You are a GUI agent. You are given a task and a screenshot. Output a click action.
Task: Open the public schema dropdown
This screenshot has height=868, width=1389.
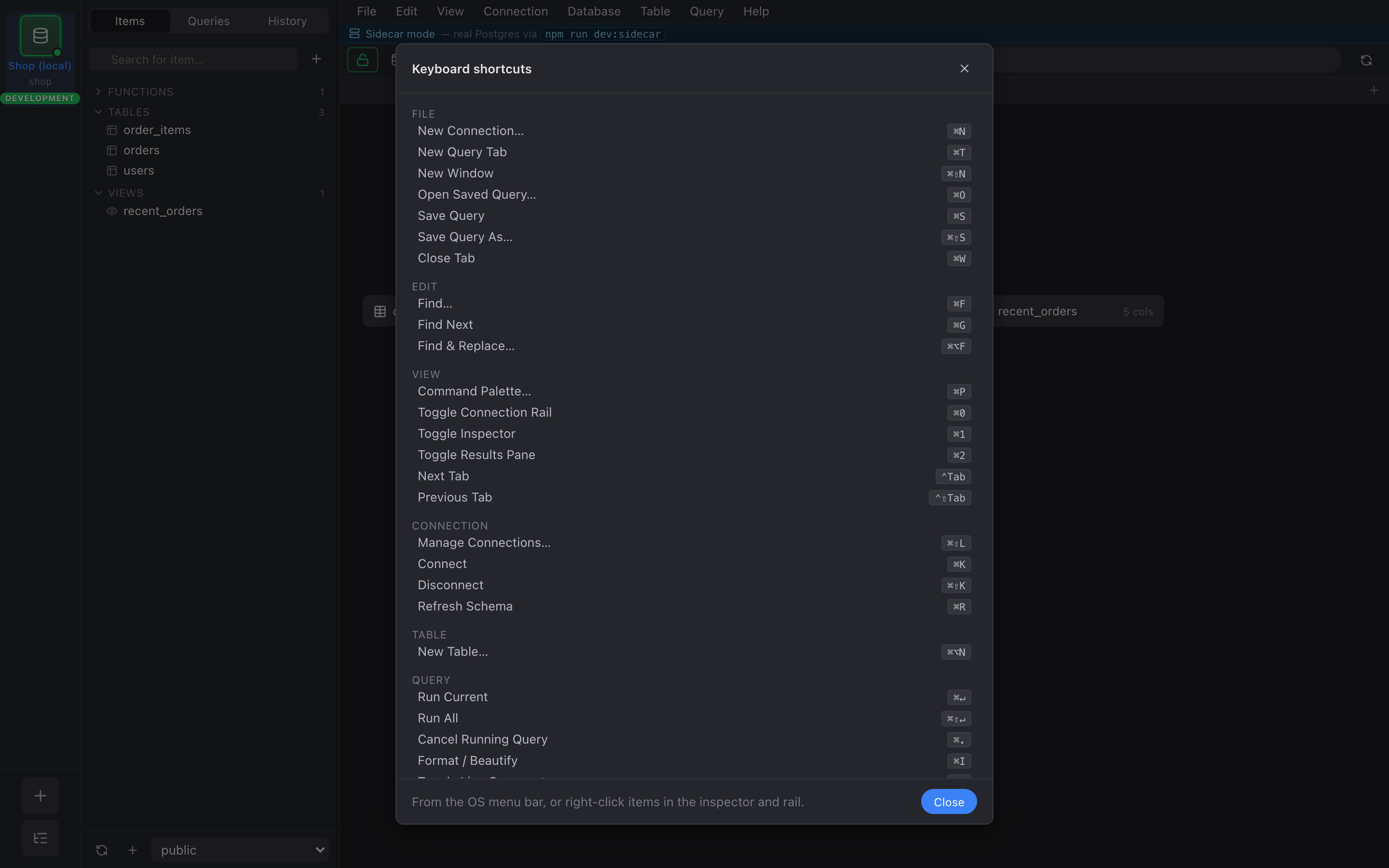240,850
